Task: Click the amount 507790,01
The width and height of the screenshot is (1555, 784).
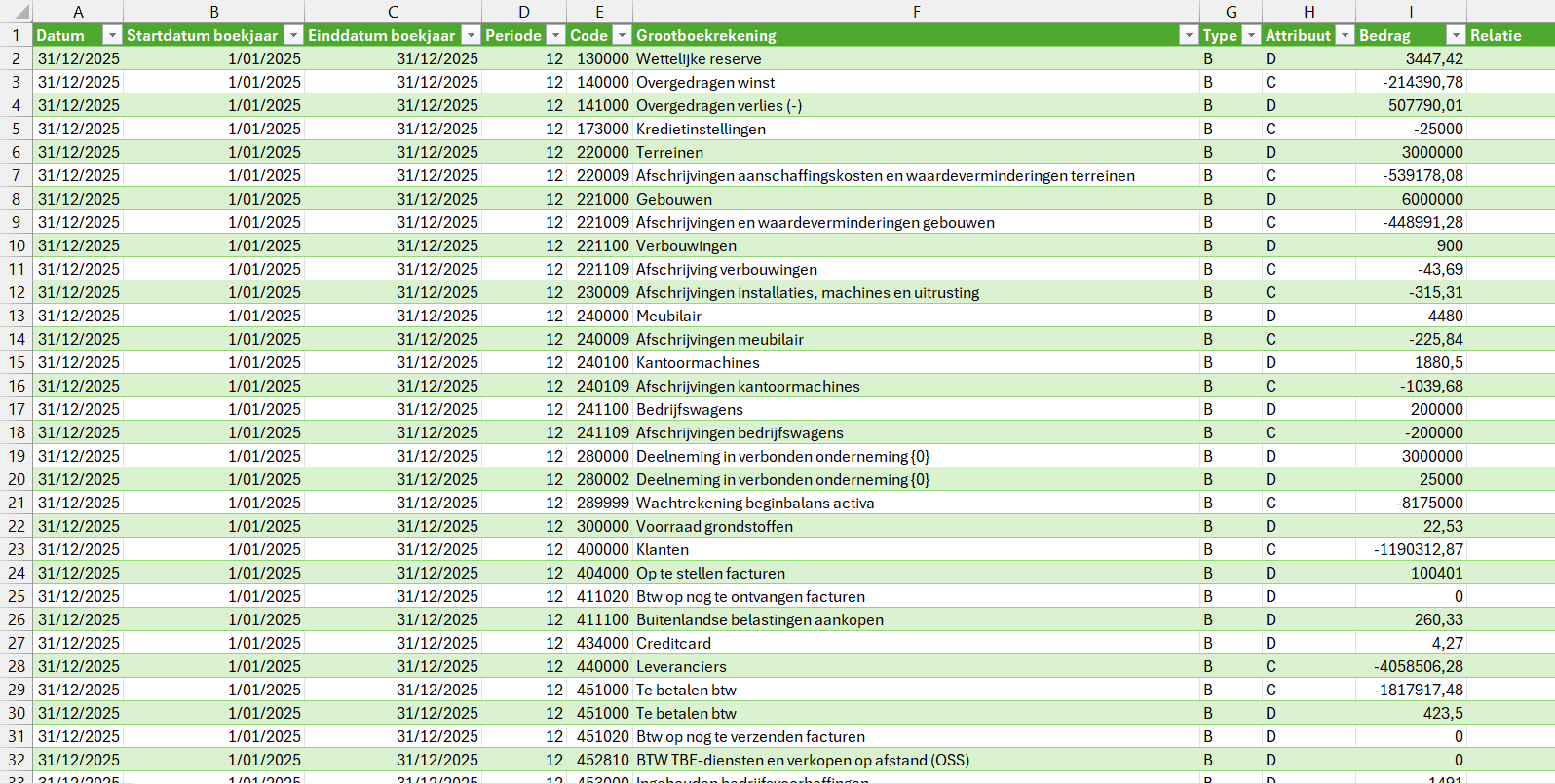Action: tap(1411, 105)
